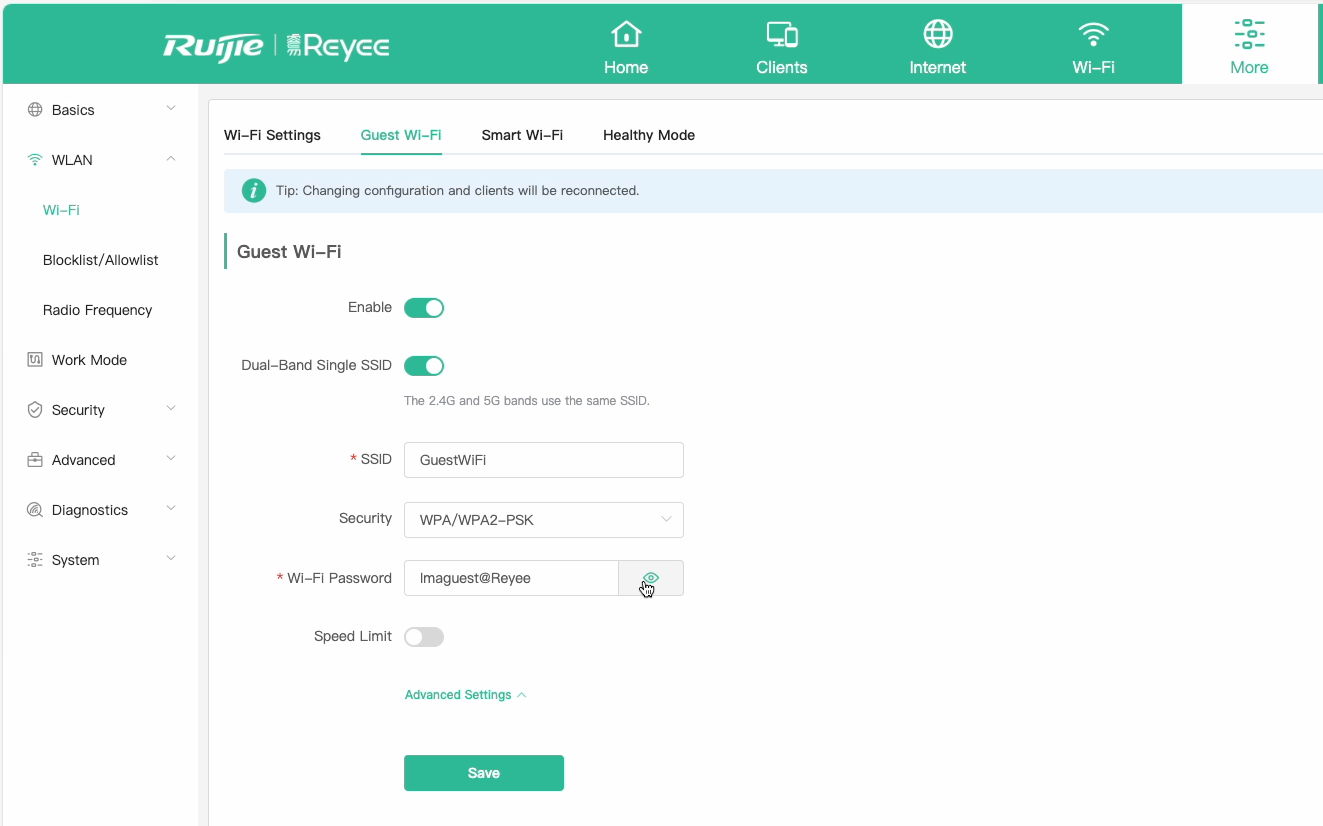Click the Wi-Fi Password input field
This screenshot has width=1323, height=826.
click(x=511, y=578)
